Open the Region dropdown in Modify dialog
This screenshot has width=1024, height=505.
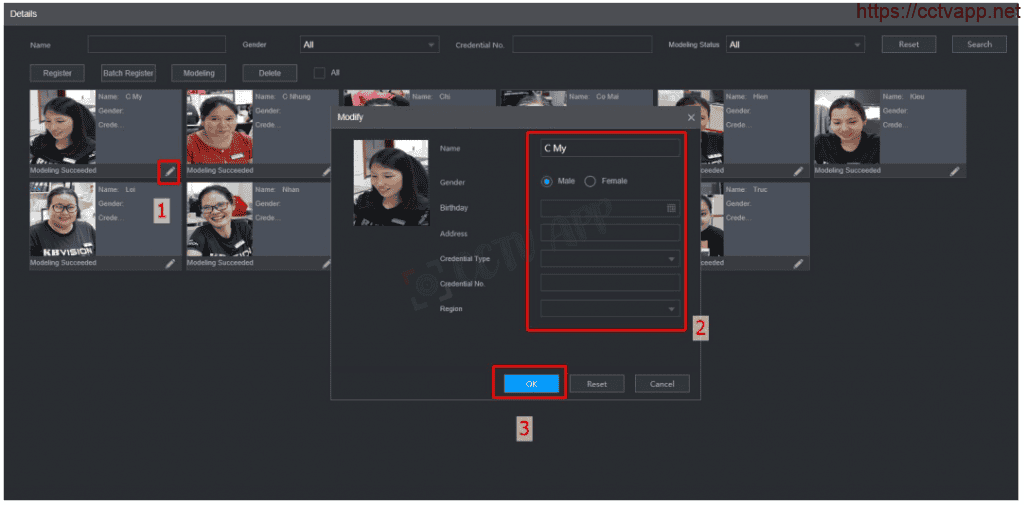pyautogui.click(x=610, y=310)
